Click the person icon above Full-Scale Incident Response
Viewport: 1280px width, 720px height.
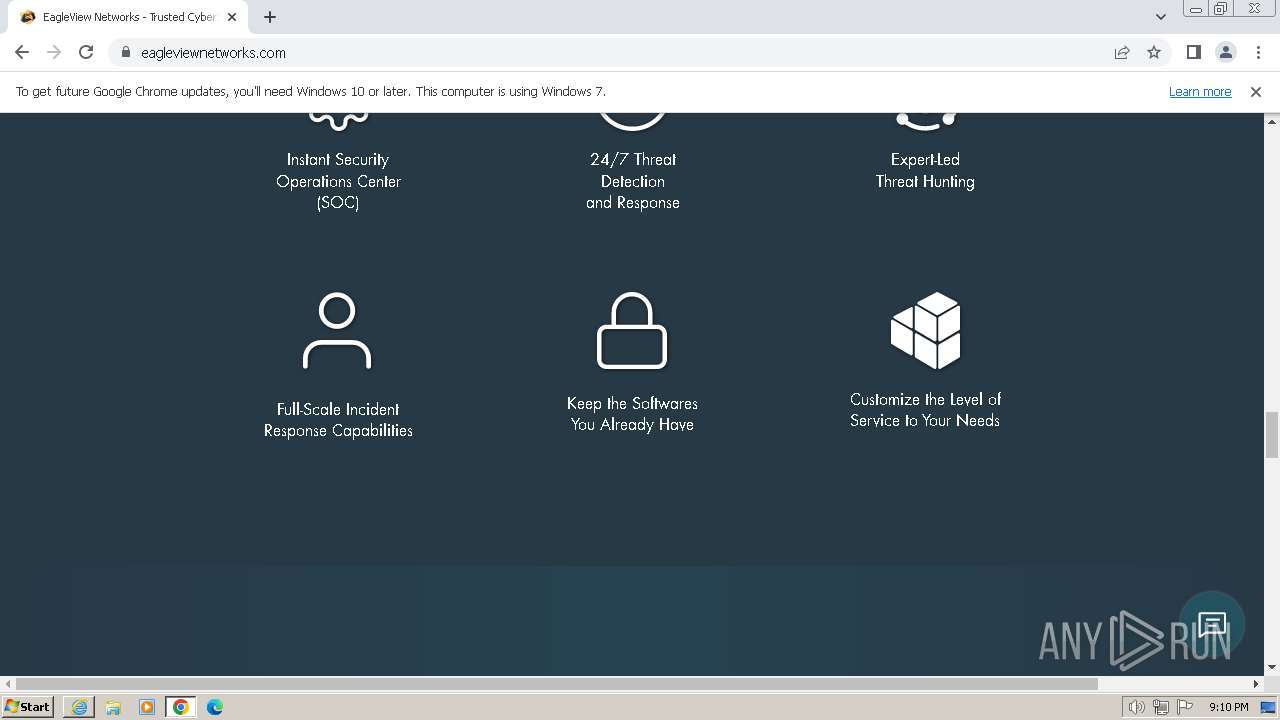click(x=337, y=331)
